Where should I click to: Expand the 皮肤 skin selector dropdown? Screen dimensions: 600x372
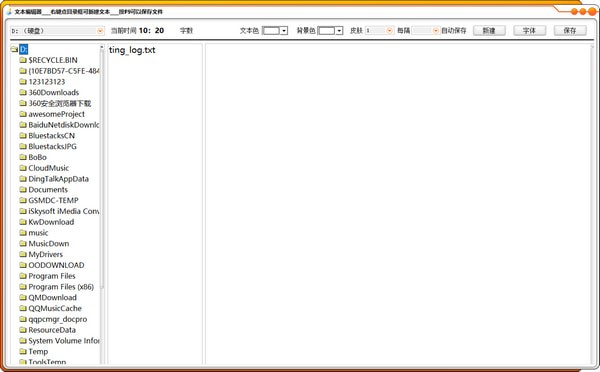click(x=390, y=31)
